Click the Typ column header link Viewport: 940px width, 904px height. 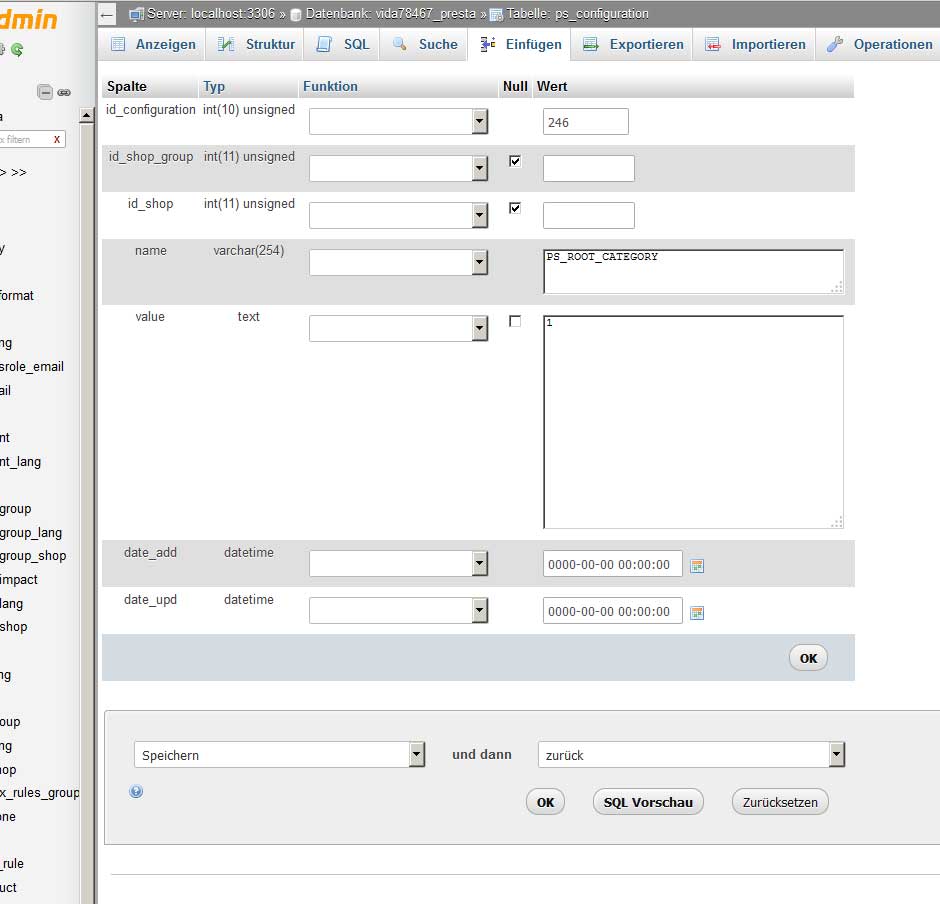[213, 86]
